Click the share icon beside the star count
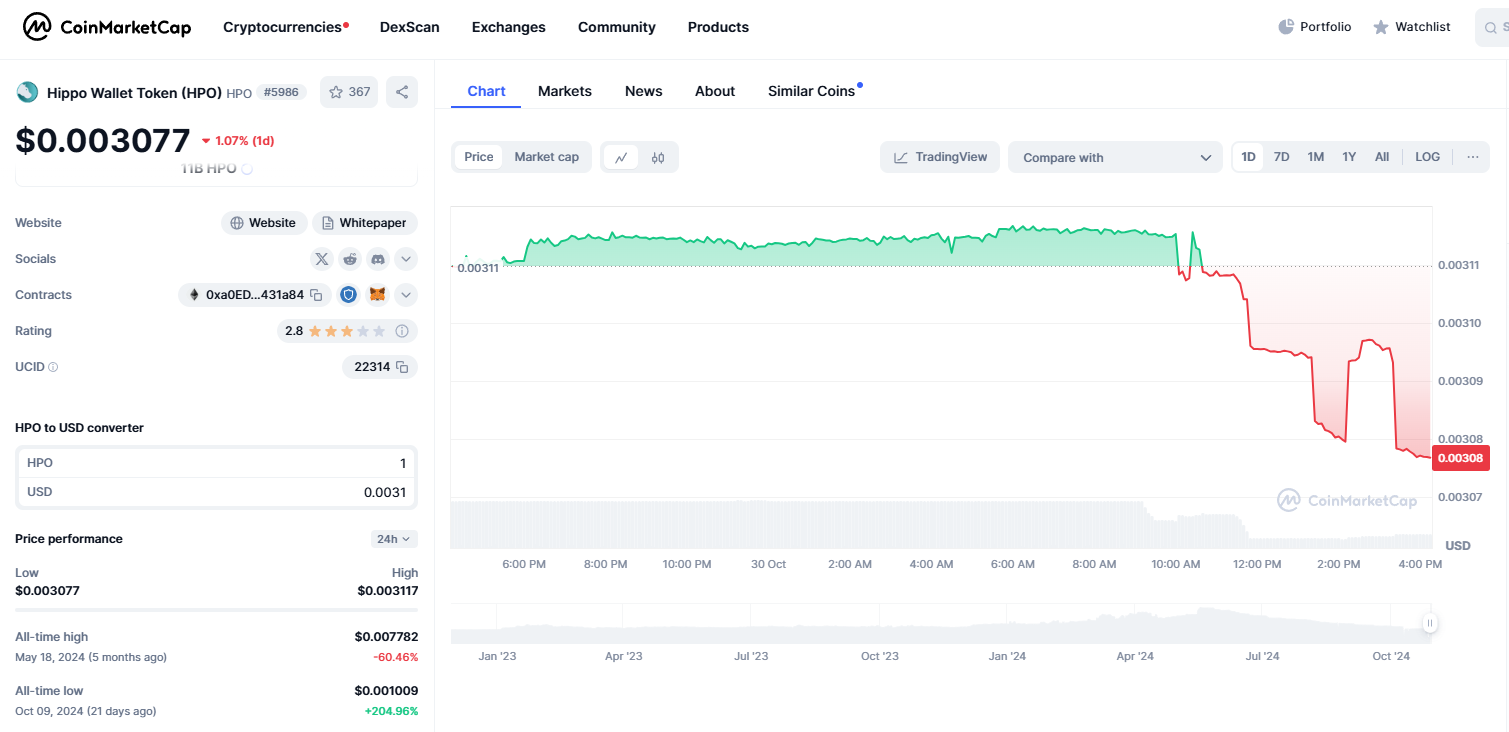Viewport: 1509px width, 732px height. (402, 92)
